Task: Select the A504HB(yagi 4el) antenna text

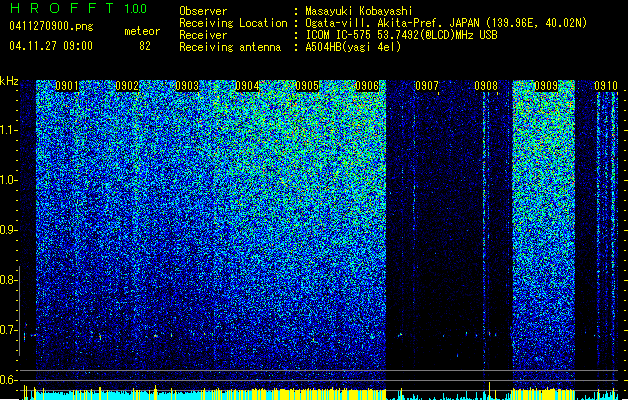Action: 353,47
